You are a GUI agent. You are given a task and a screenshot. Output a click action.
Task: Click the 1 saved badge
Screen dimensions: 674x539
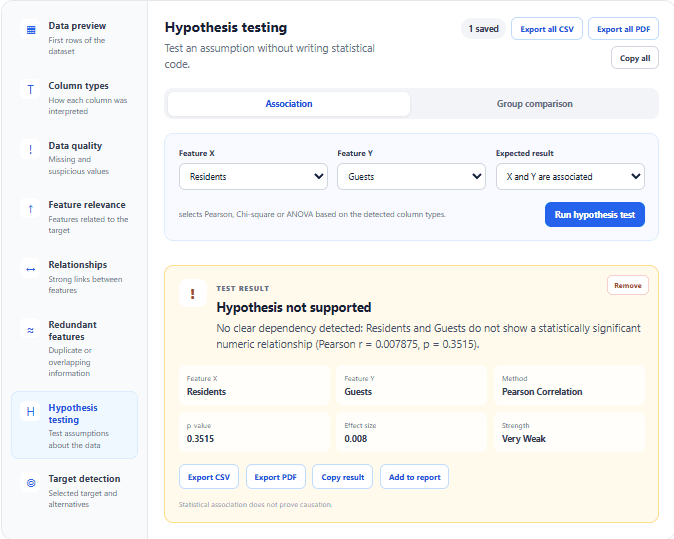point(484,29)
